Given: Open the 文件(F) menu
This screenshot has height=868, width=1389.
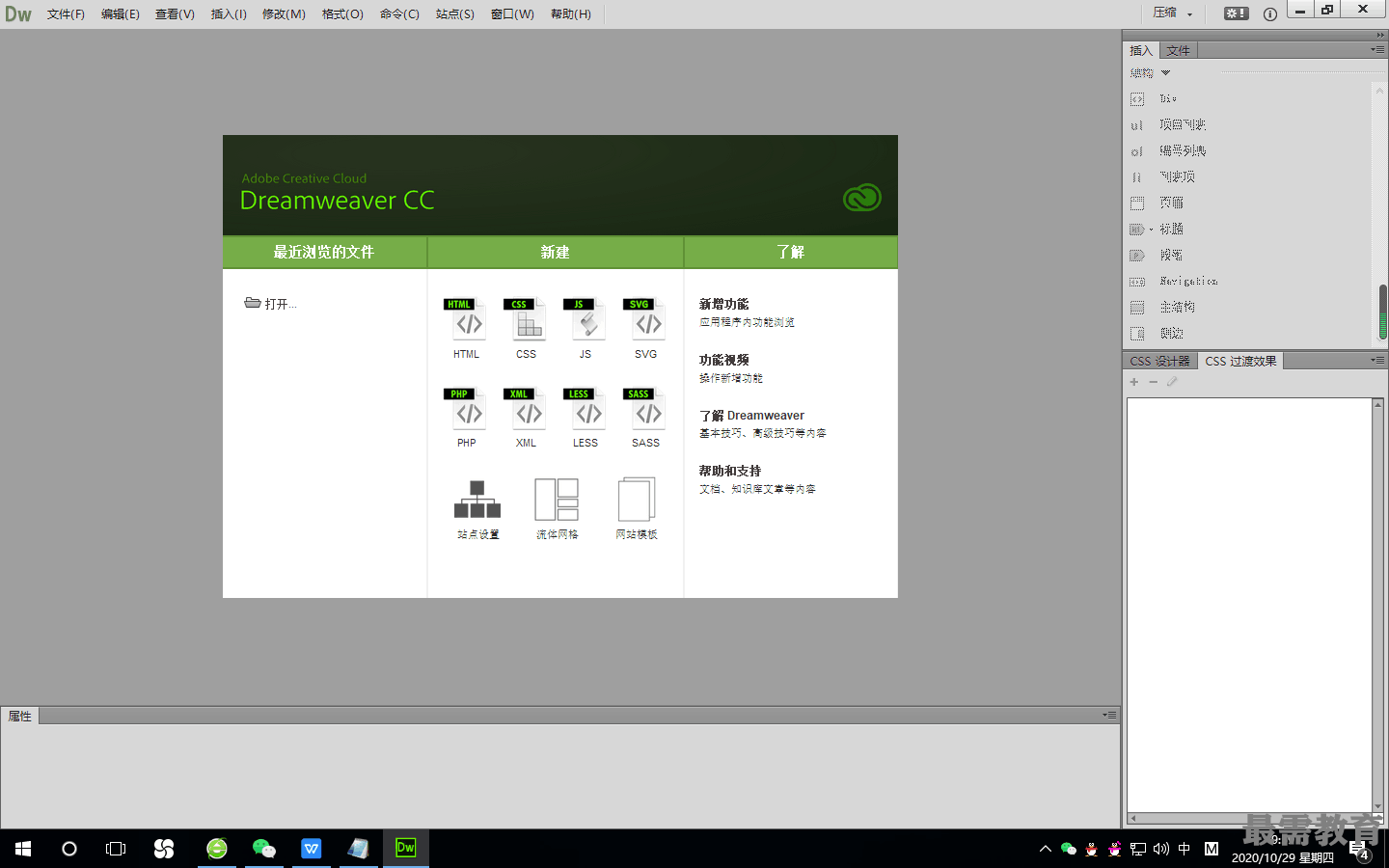Looking at the screenshot, I should click(66, 14).
